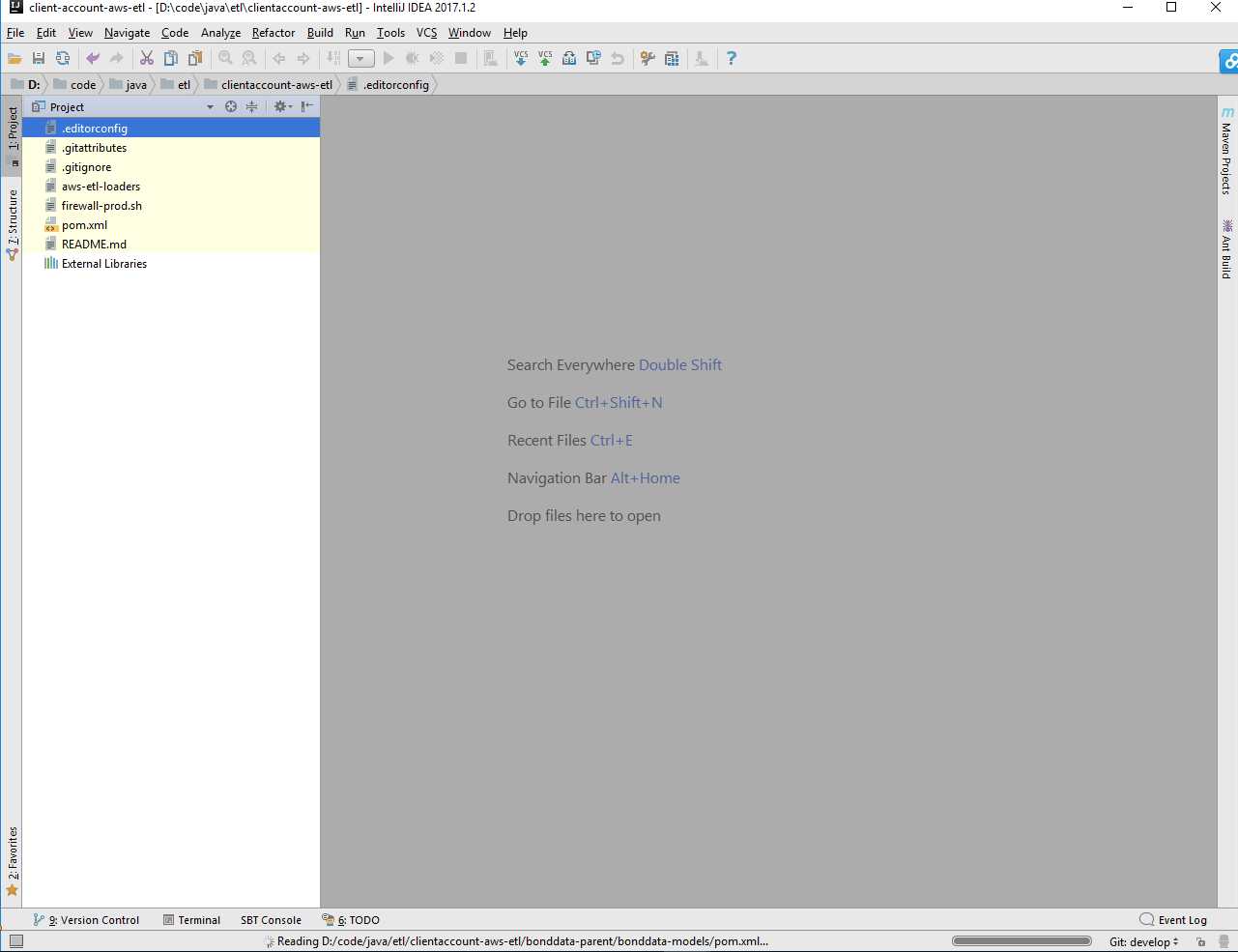This screenshot has width=1238, height=952.
Task: Select README.md in the project tree
Action: point(94,245)
